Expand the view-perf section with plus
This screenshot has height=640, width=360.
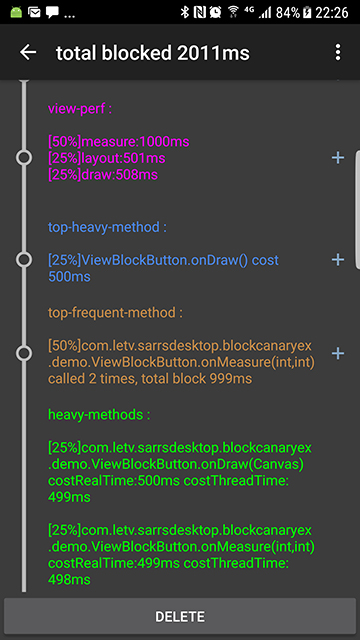pyautogui.click(x=338, y=158)
